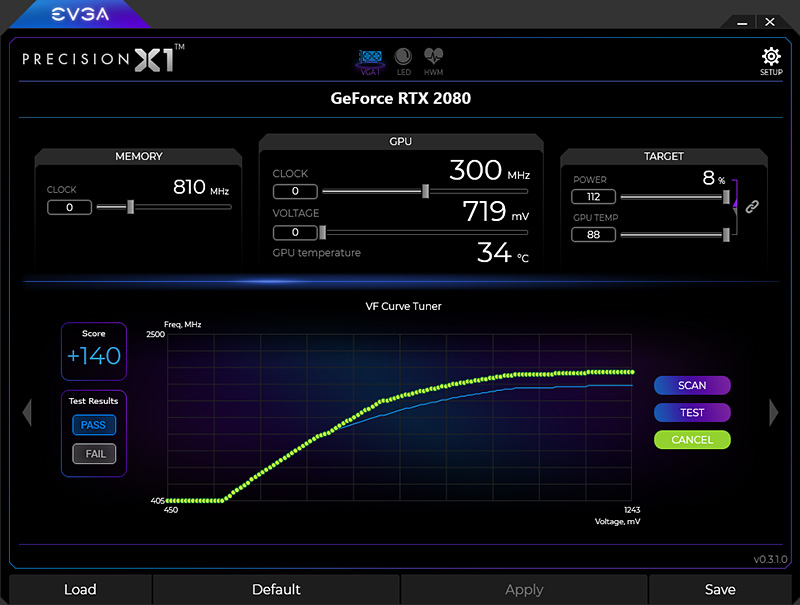Click the memory clock offset field
The width and height of the screenshot is (800, 605).
pyautogui.click(x=69, y=207)
